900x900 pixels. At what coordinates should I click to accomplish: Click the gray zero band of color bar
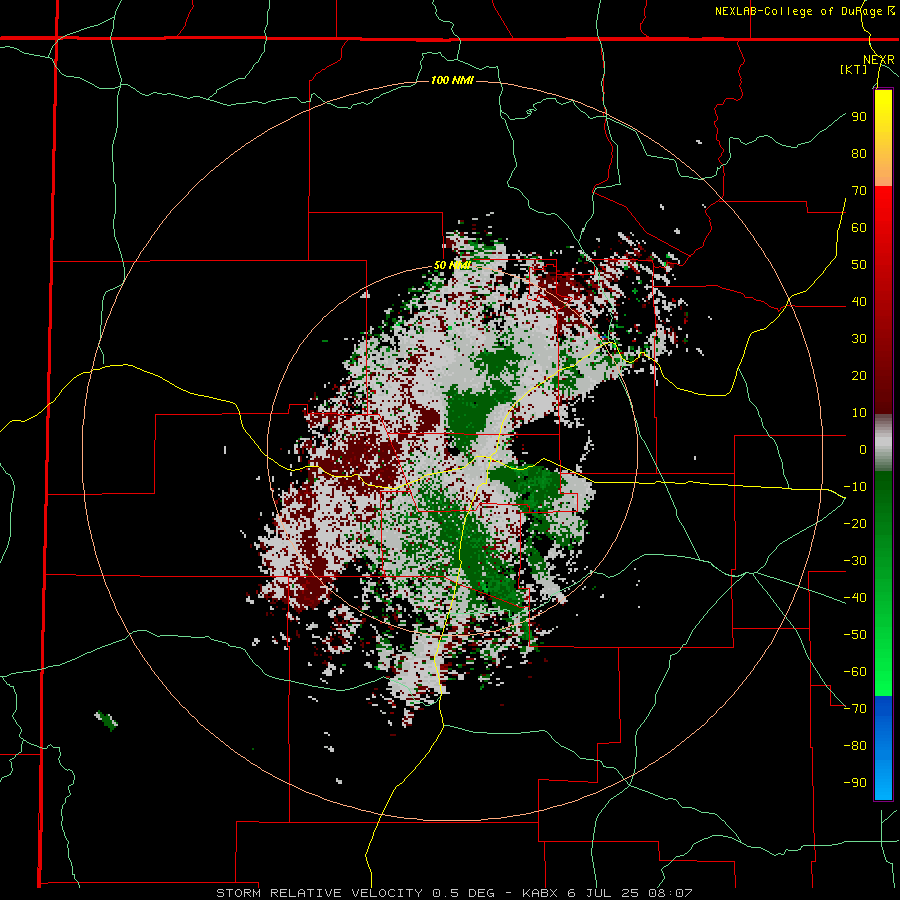[x=883, y=442]
